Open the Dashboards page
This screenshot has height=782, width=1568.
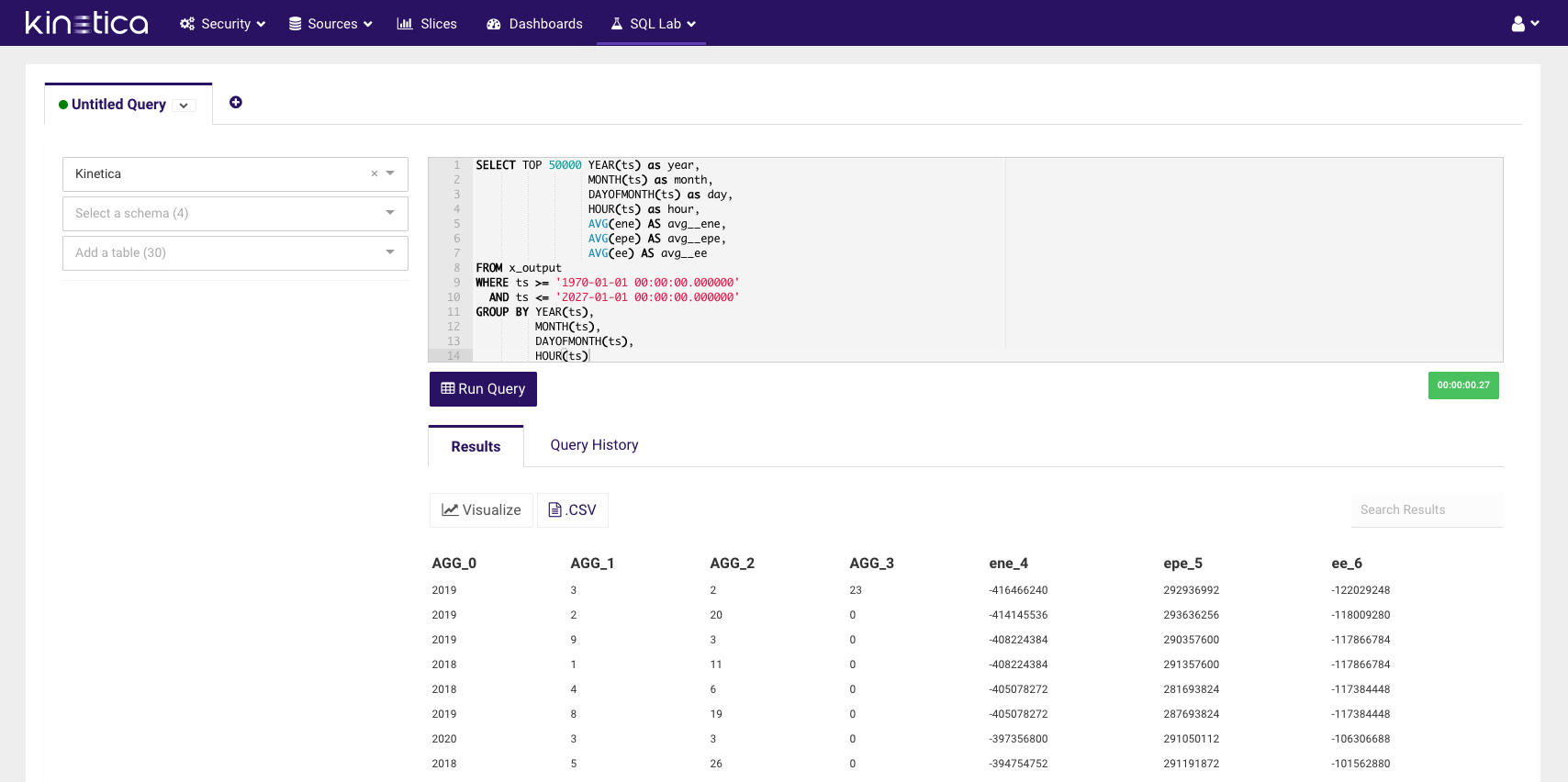pyautogui.click(x=534, y=24)
